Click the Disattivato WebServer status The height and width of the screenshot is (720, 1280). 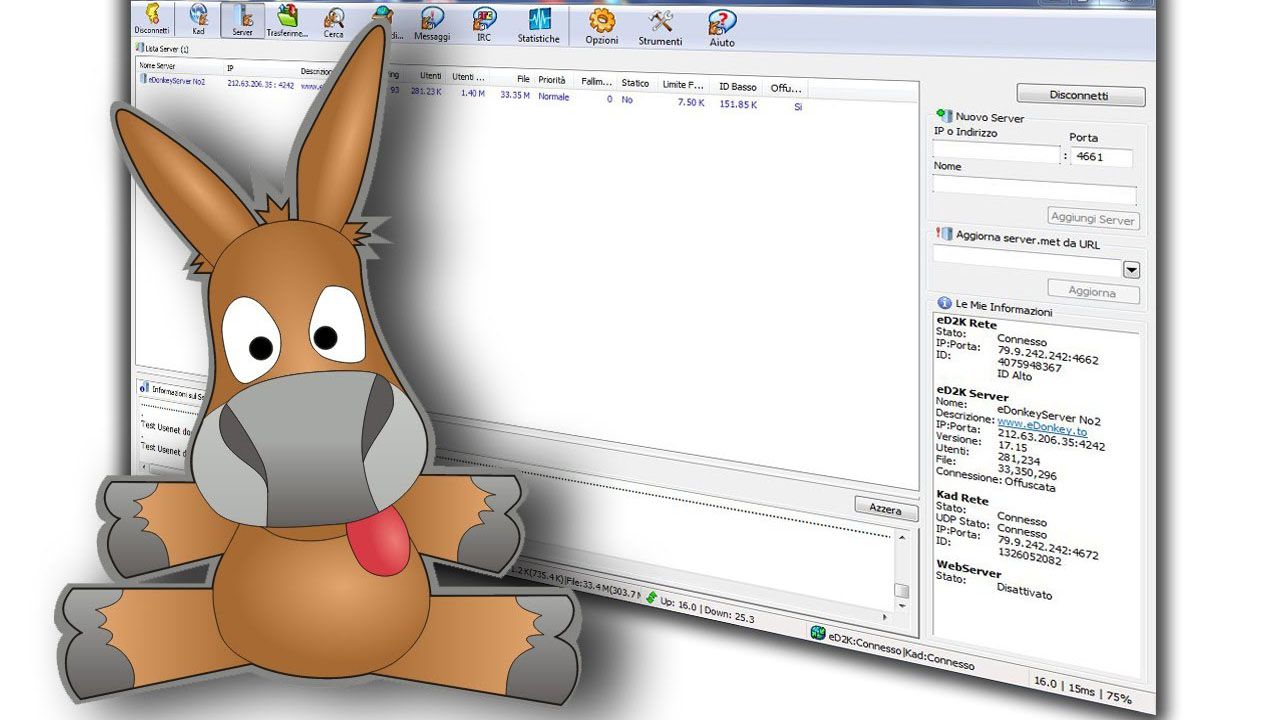click(x=1024, y=590)
